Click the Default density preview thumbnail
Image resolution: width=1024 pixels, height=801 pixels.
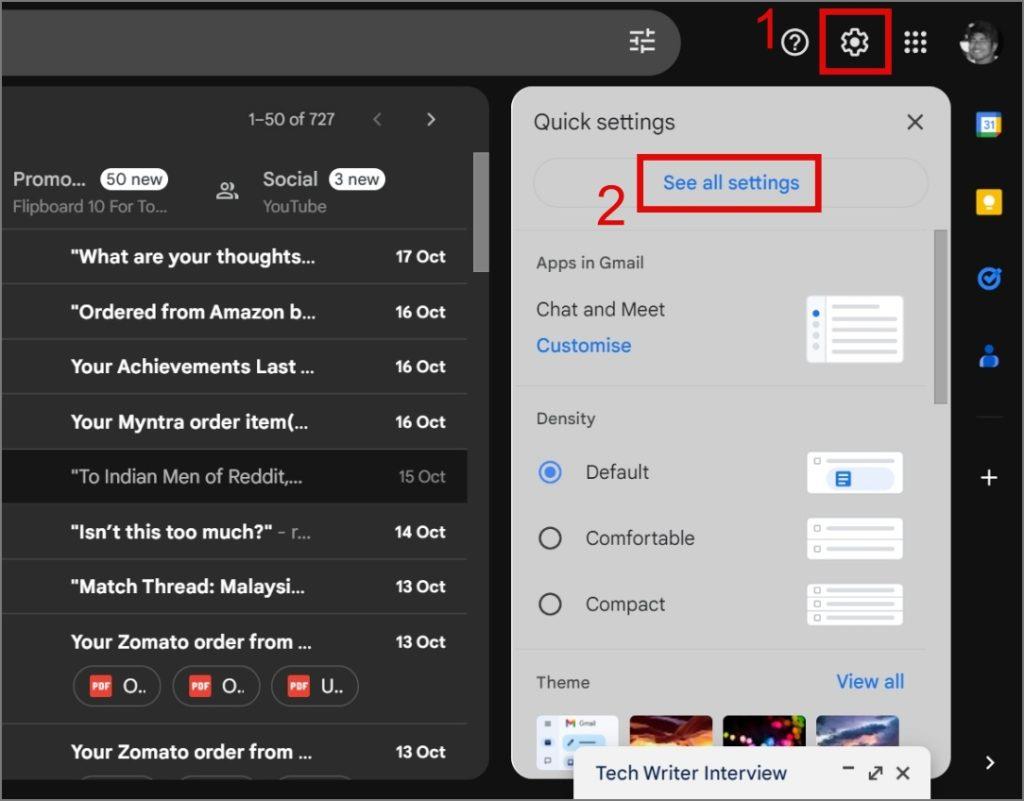[x=855, y=472]
